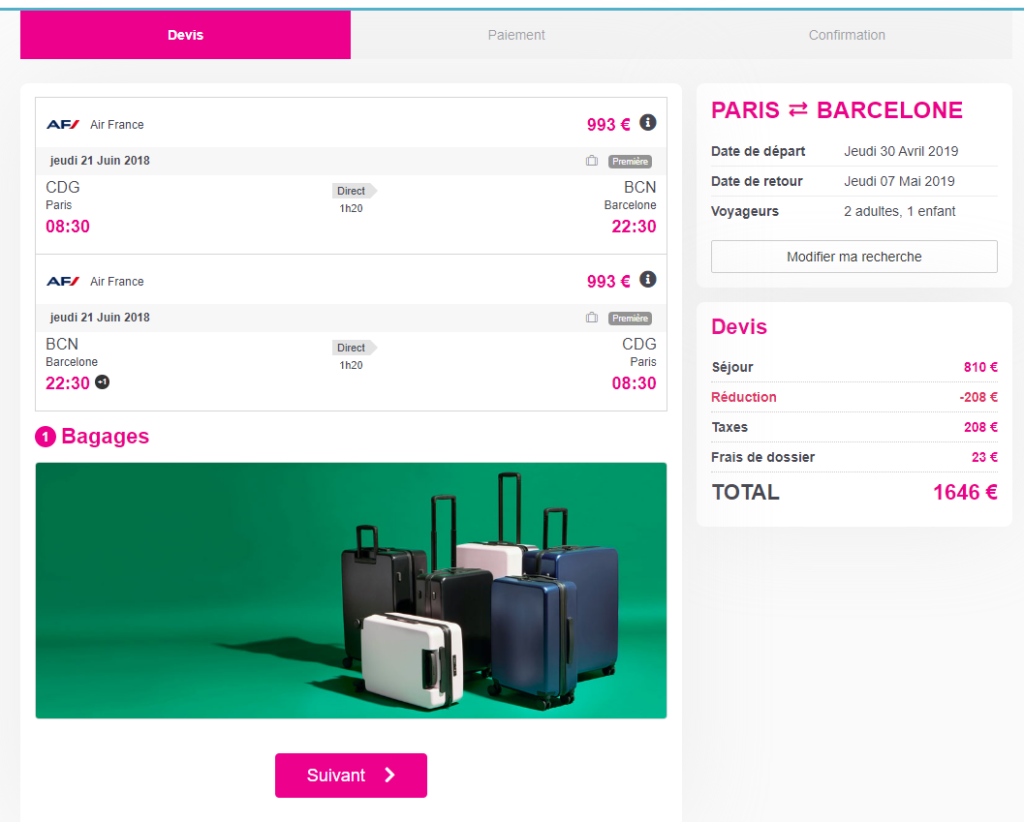The height and width of the screenshot is (822, 1024).
Task: Switch to the Paiement step tab
Action: 516,35
